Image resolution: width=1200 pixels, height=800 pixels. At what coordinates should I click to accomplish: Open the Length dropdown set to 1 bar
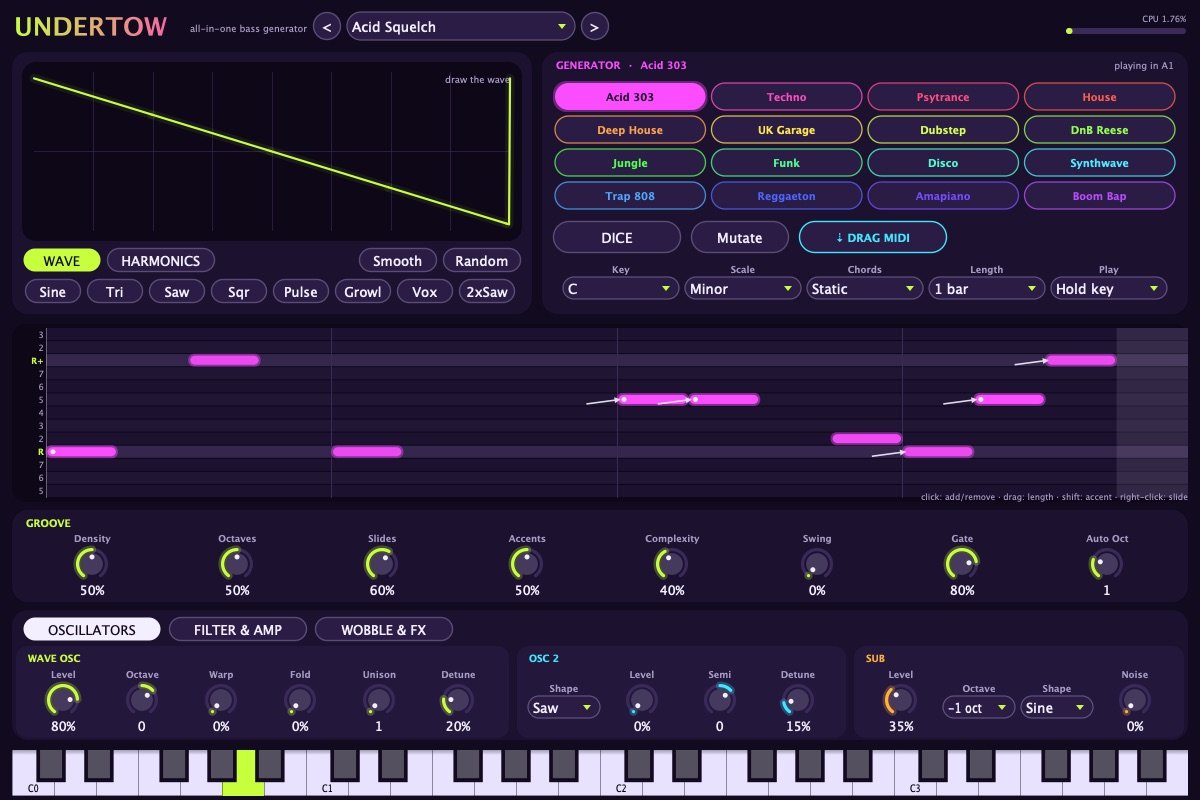tap(987, 289)
